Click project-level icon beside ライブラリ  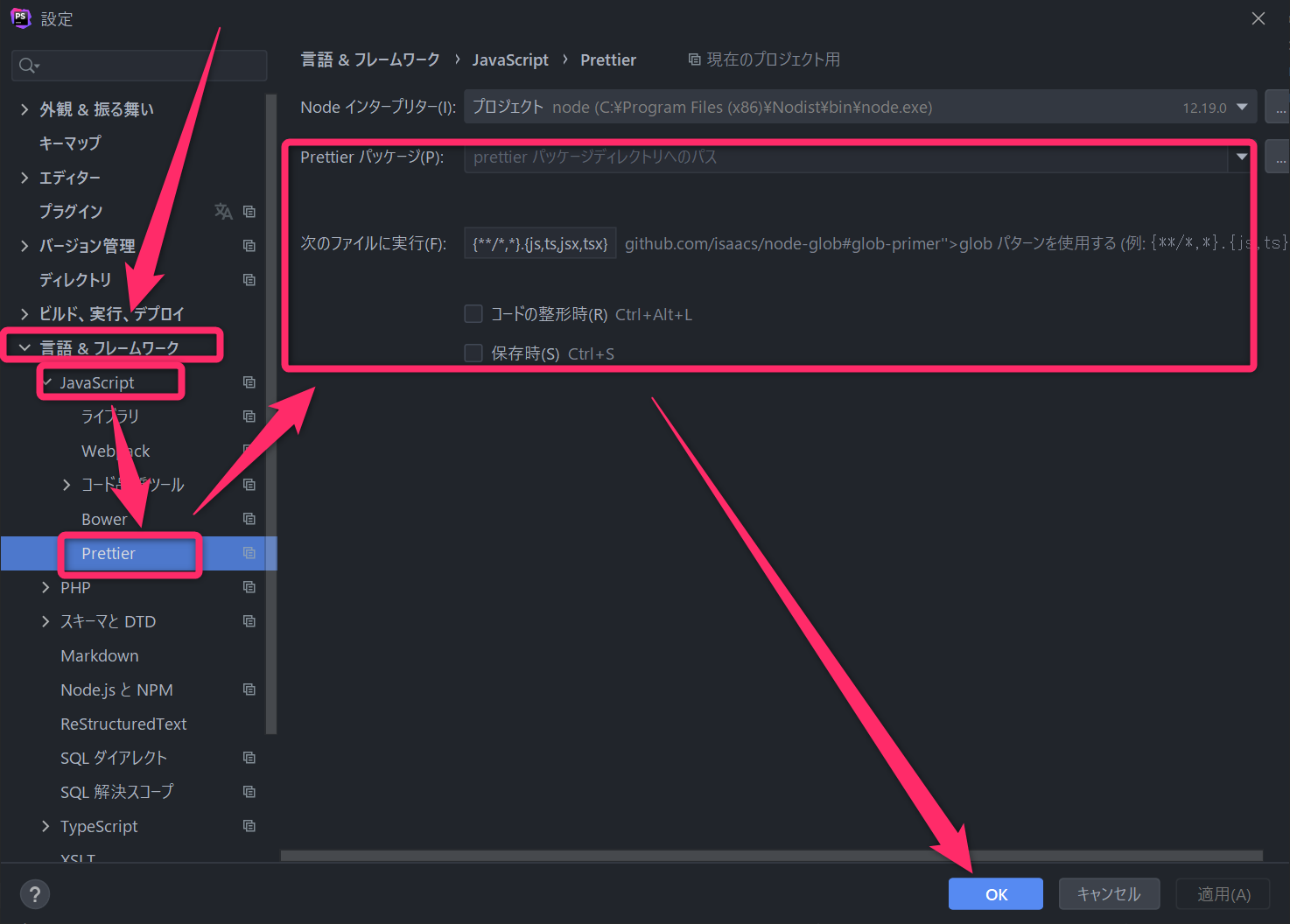click(x=249, y=416)
